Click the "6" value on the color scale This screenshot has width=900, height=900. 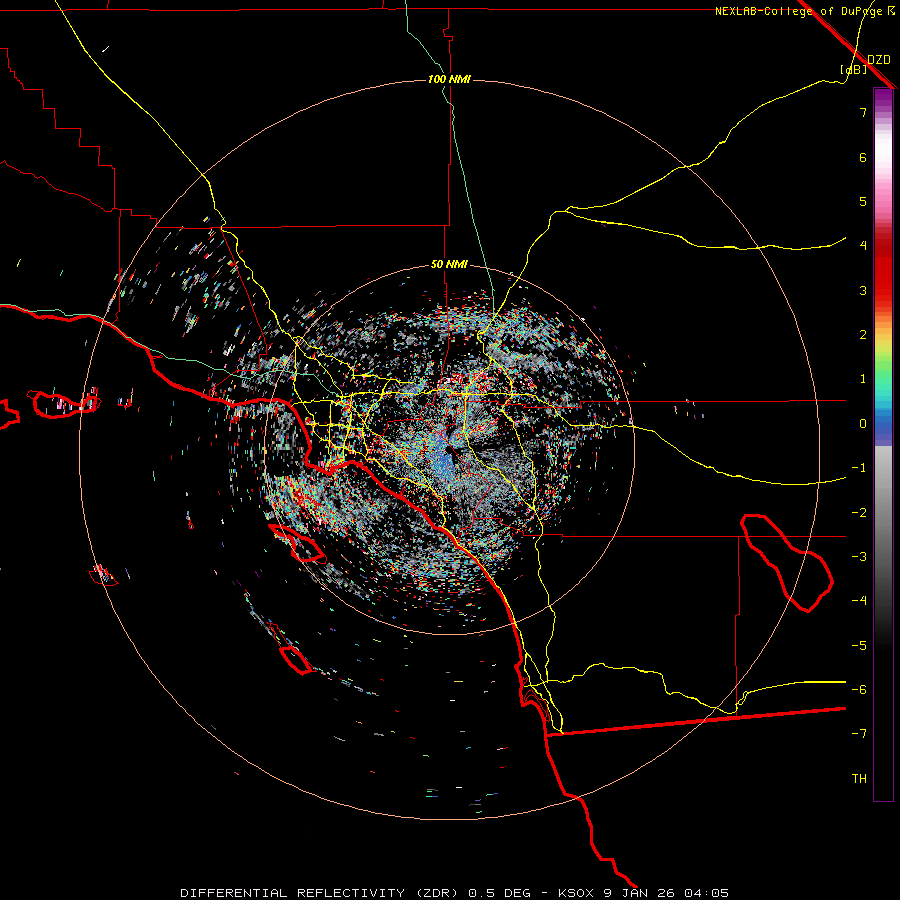863,157
